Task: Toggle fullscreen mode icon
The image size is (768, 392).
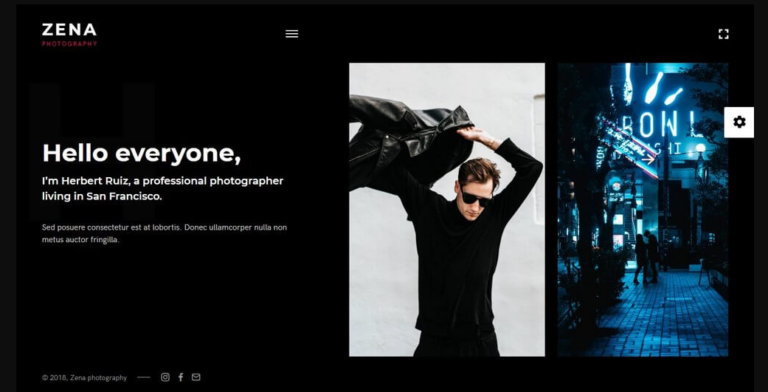Action: (x=723, y=34)
